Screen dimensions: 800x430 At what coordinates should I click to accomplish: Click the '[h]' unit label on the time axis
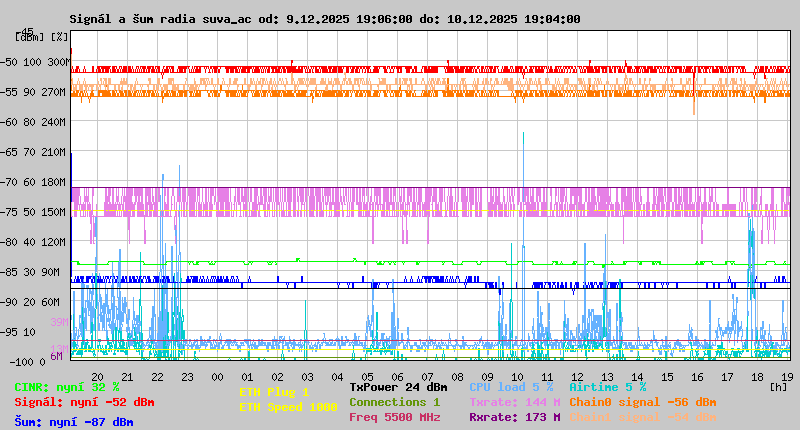778,387
